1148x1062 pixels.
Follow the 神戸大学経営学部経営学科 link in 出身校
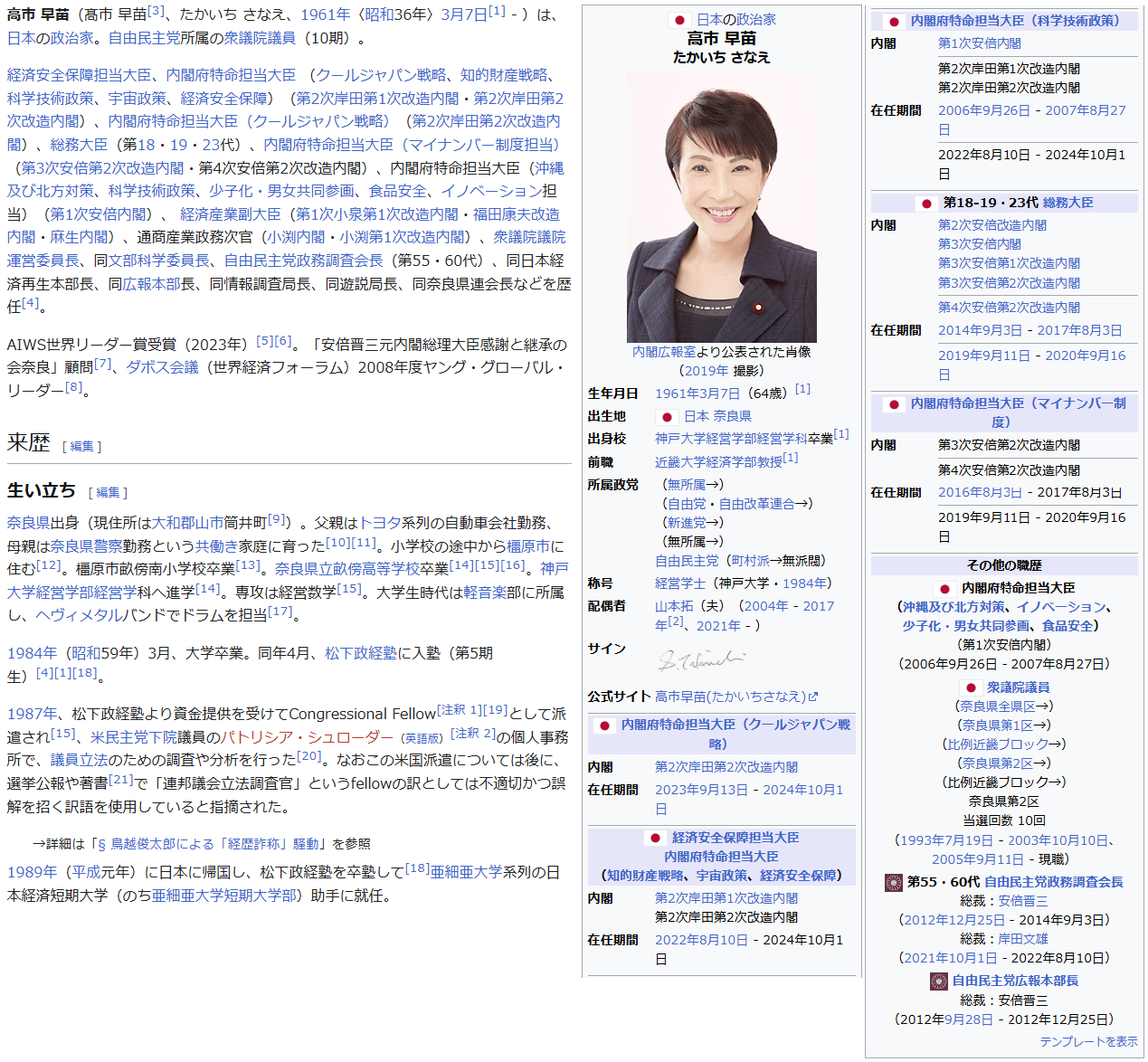pos(731,439)
